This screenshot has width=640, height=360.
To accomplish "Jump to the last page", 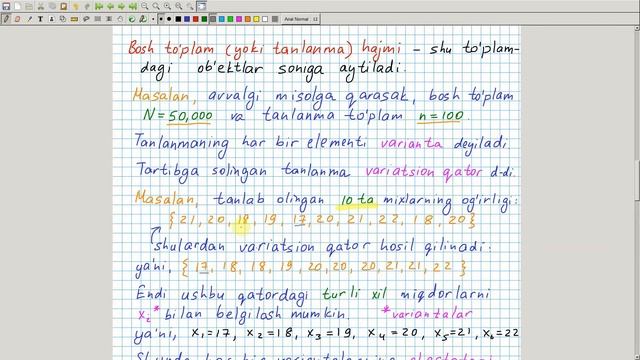I will [x=133, y=7].
